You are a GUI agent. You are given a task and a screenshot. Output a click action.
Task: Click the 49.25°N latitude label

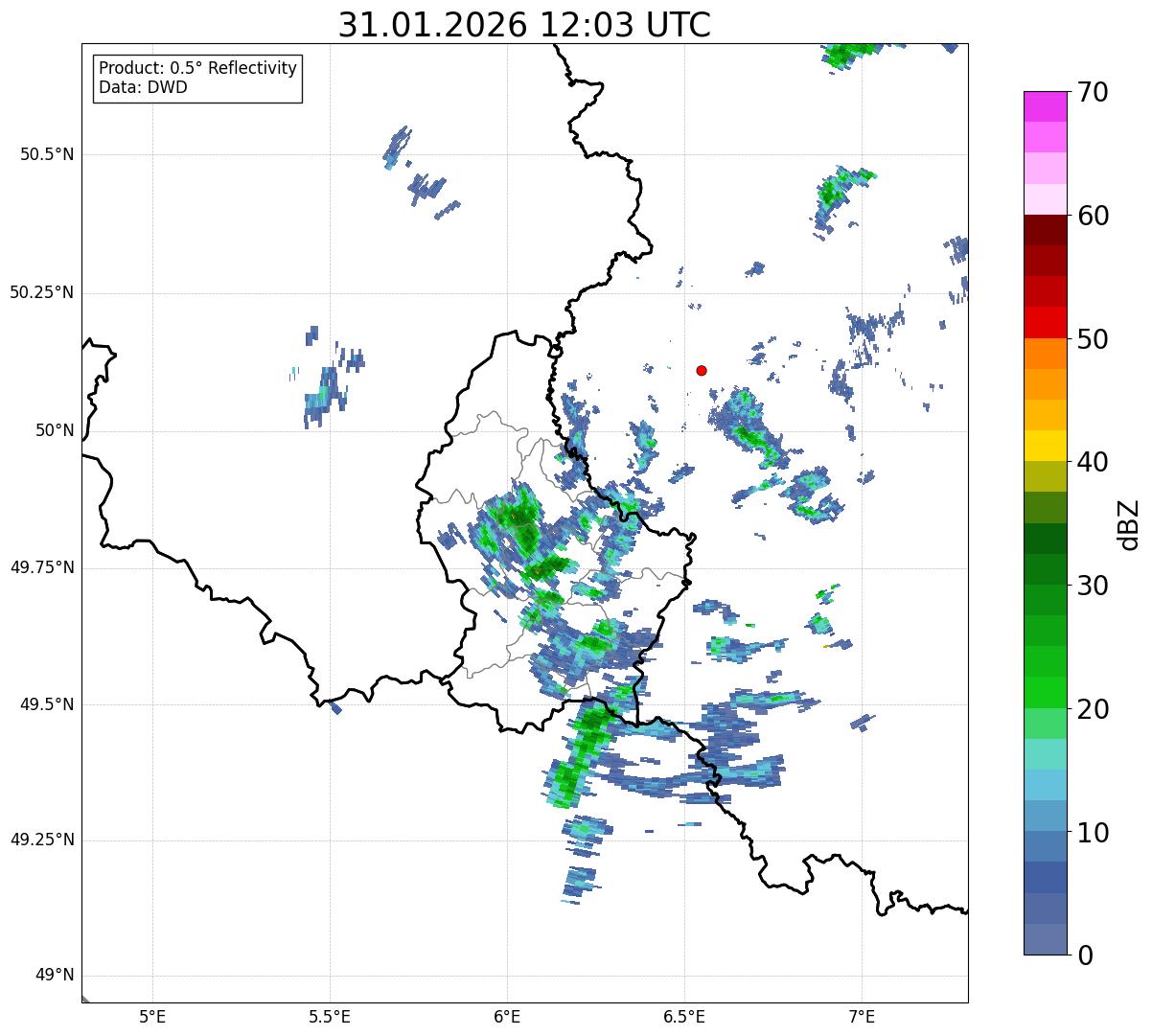tap(42, 840)
